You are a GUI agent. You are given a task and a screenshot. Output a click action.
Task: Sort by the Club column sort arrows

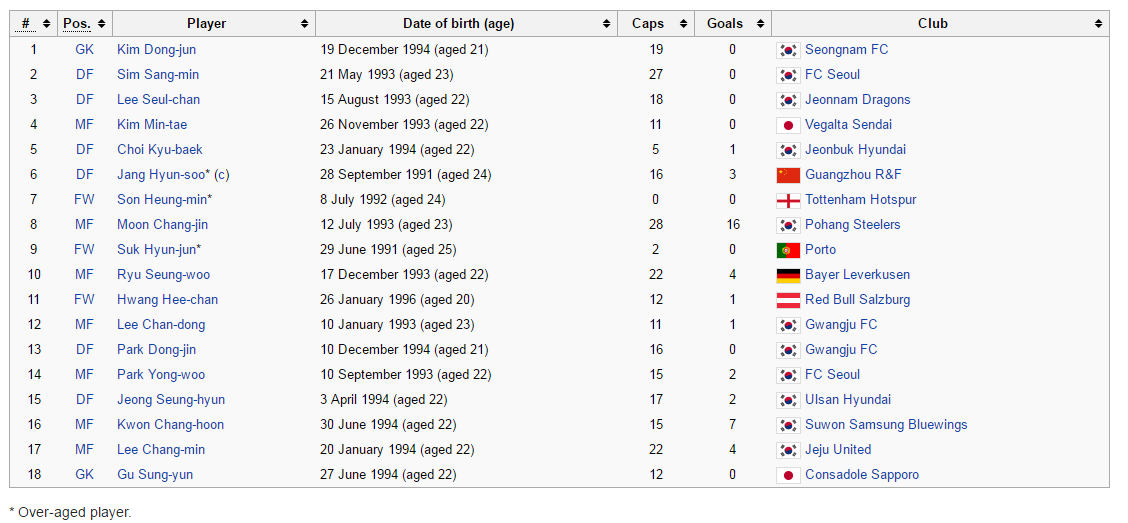1098,24
